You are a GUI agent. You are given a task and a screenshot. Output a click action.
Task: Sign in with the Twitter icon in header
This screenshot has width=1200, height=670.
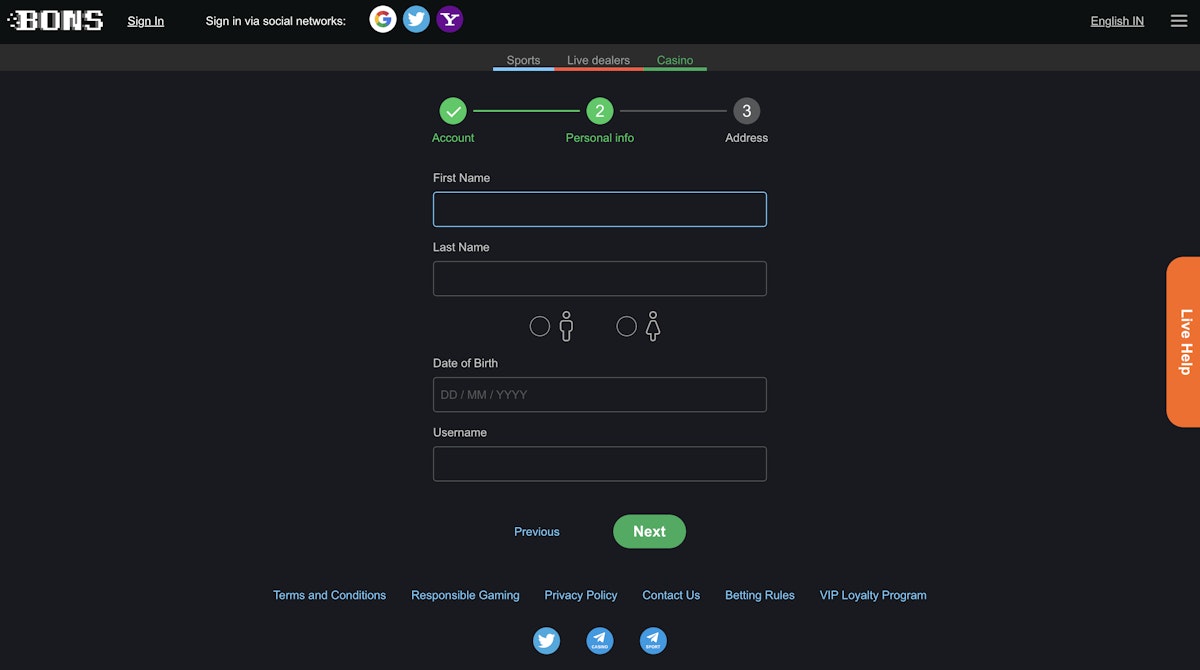coord(416,20)
